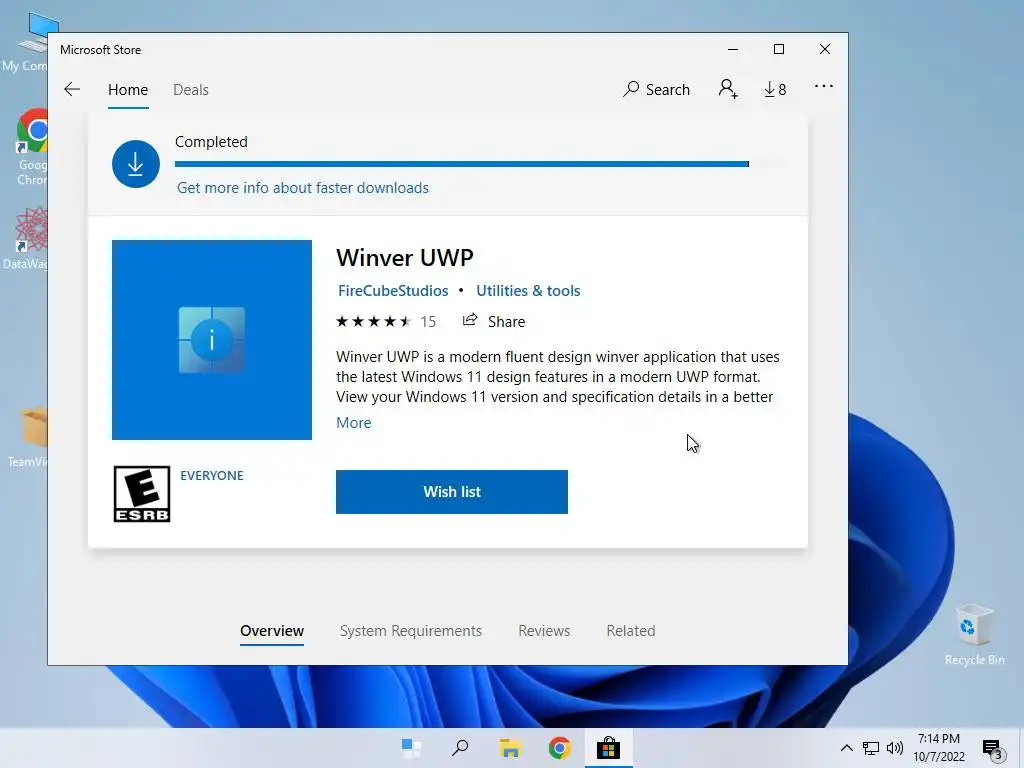Click the Winver UWP app tile image
Screen dimensions: 1024x768
click(x=212, y=340)
